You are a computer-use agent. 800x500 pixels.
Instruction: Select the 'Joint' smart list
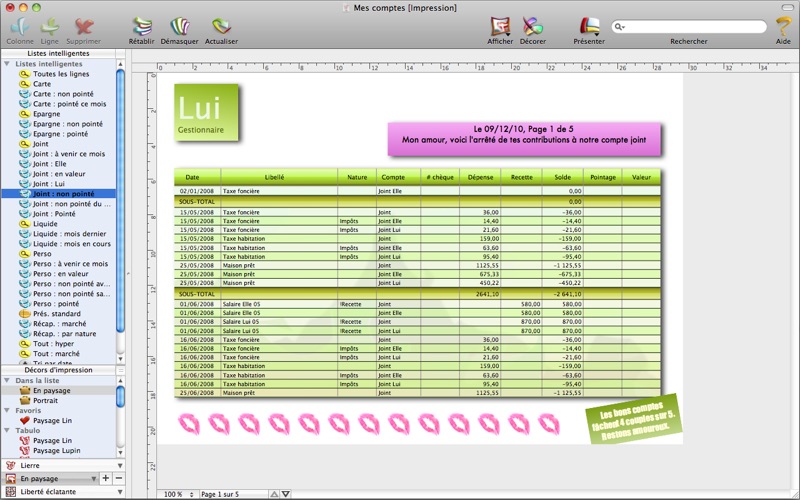[41, 144]
